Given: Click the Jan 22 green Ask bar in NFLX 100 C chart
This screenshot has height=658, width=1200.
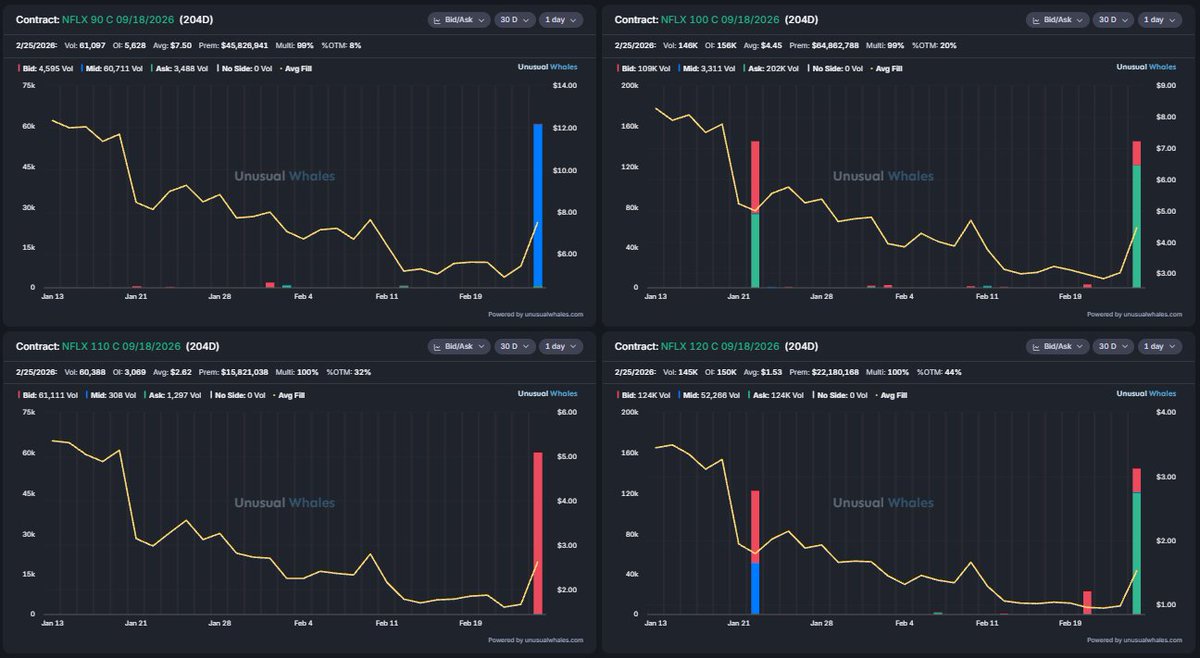Looking at the screenshot, I should click(x=755, y=250).
